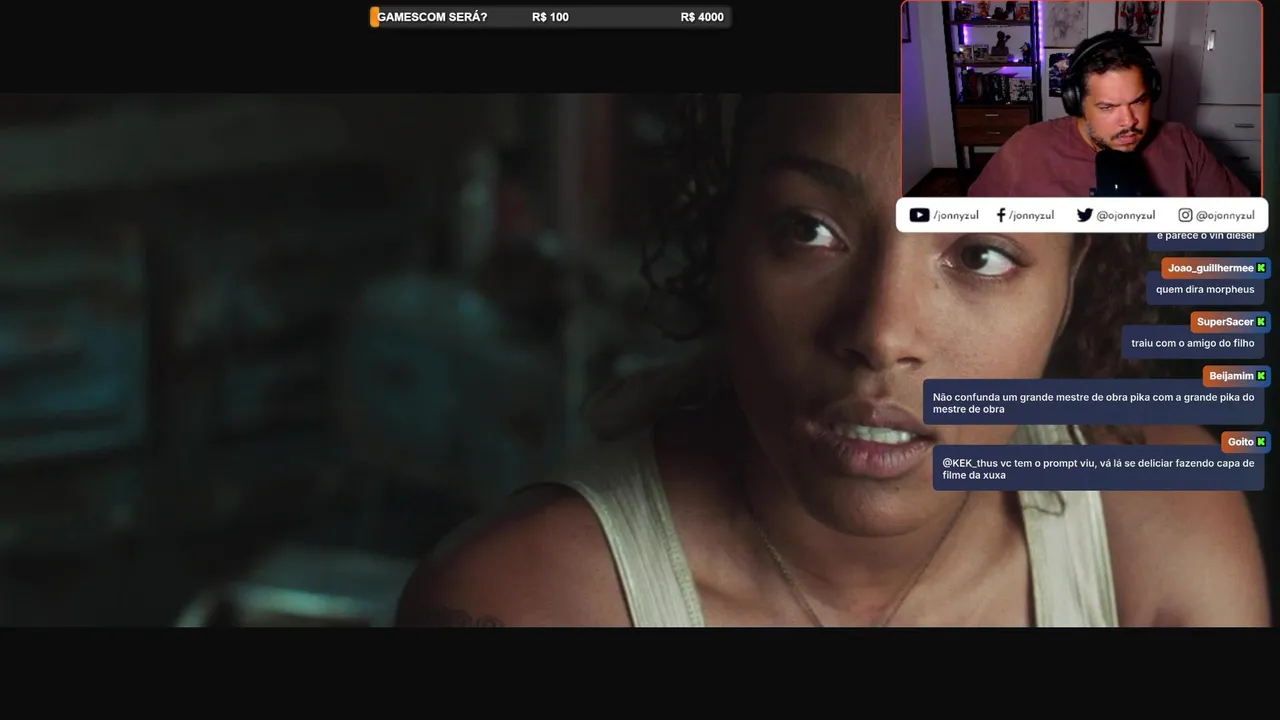
Task: Click the Instagram icon in social bar
Action: 1185,215
